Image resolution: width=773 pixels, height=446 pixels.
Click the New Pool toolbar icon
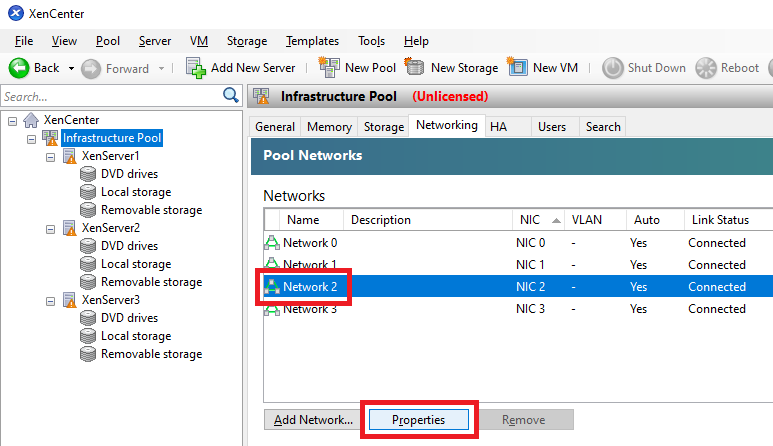(329, 68)
